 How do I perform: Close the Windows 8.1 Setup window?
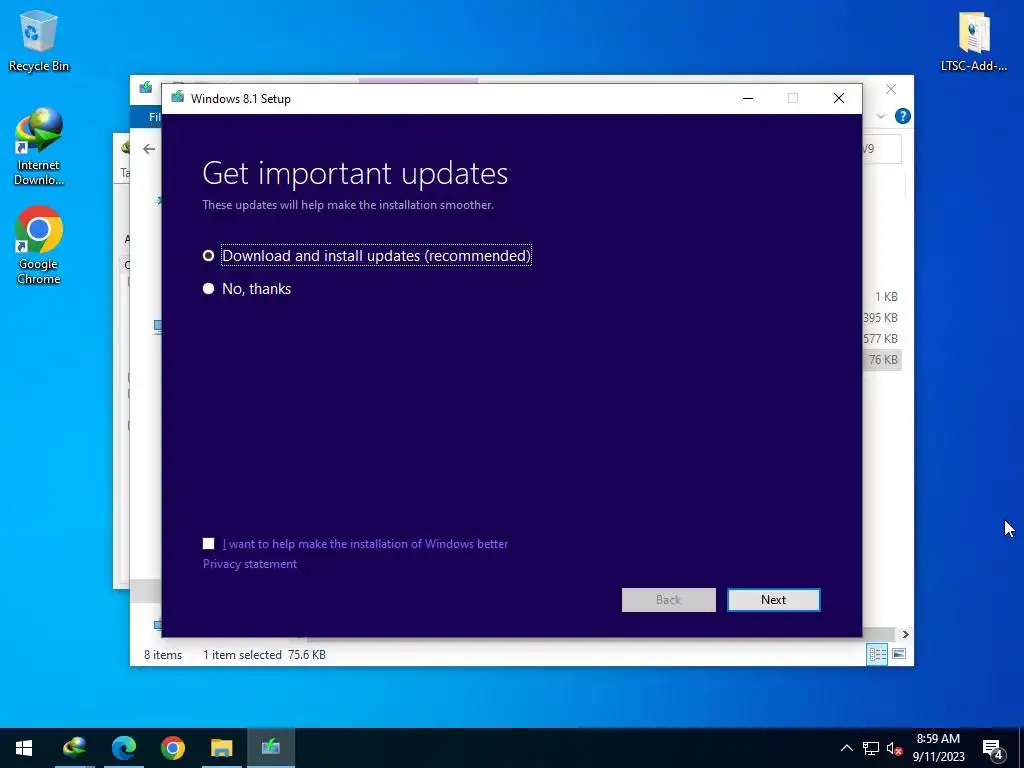tap(839, 98)
